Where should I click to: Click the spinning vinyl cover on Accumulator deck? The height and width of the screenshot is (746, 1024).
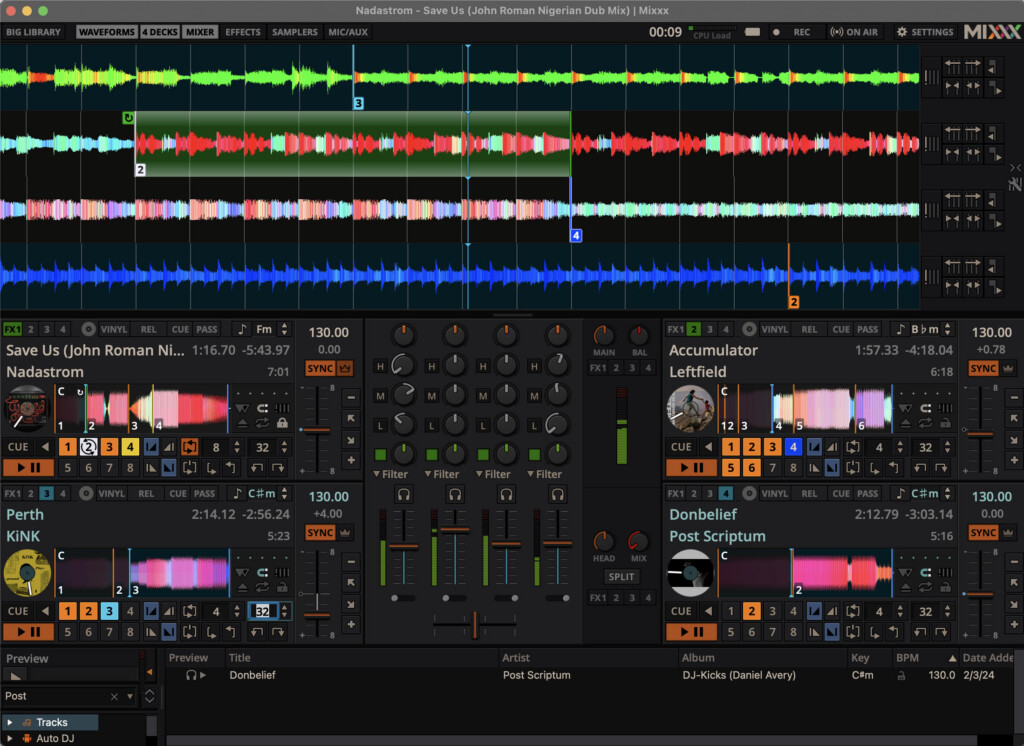690,409
